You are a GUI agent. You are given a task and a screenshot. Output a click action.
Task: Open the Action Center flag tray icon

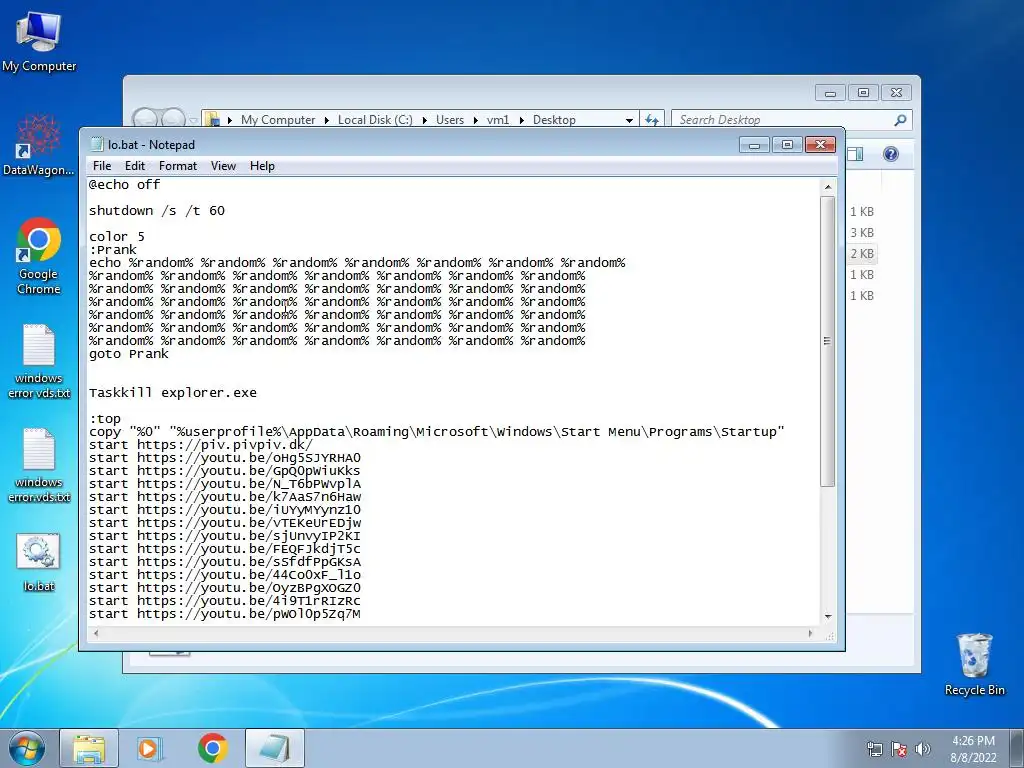pyautogui.click(x=899, y=749)
